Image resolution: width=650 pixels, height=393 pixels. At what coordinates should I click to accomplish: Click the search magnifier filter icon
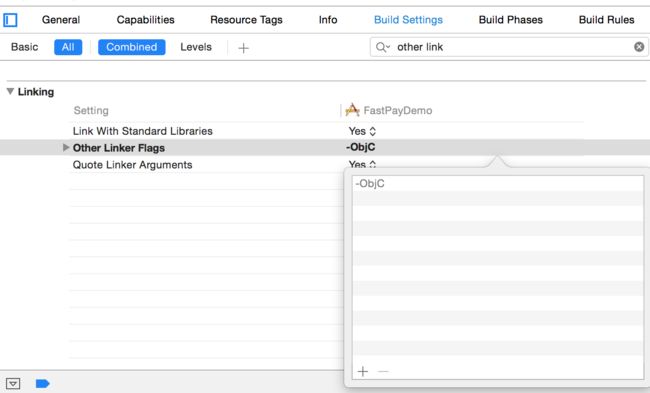pos(383,47)
